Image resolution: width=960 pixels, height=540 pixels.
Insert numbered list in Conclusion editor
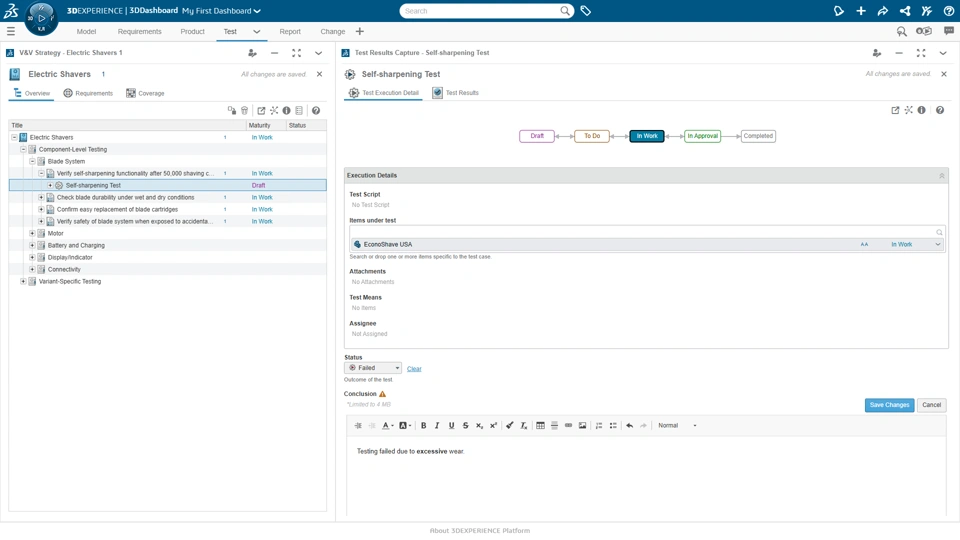click(599, 426)
